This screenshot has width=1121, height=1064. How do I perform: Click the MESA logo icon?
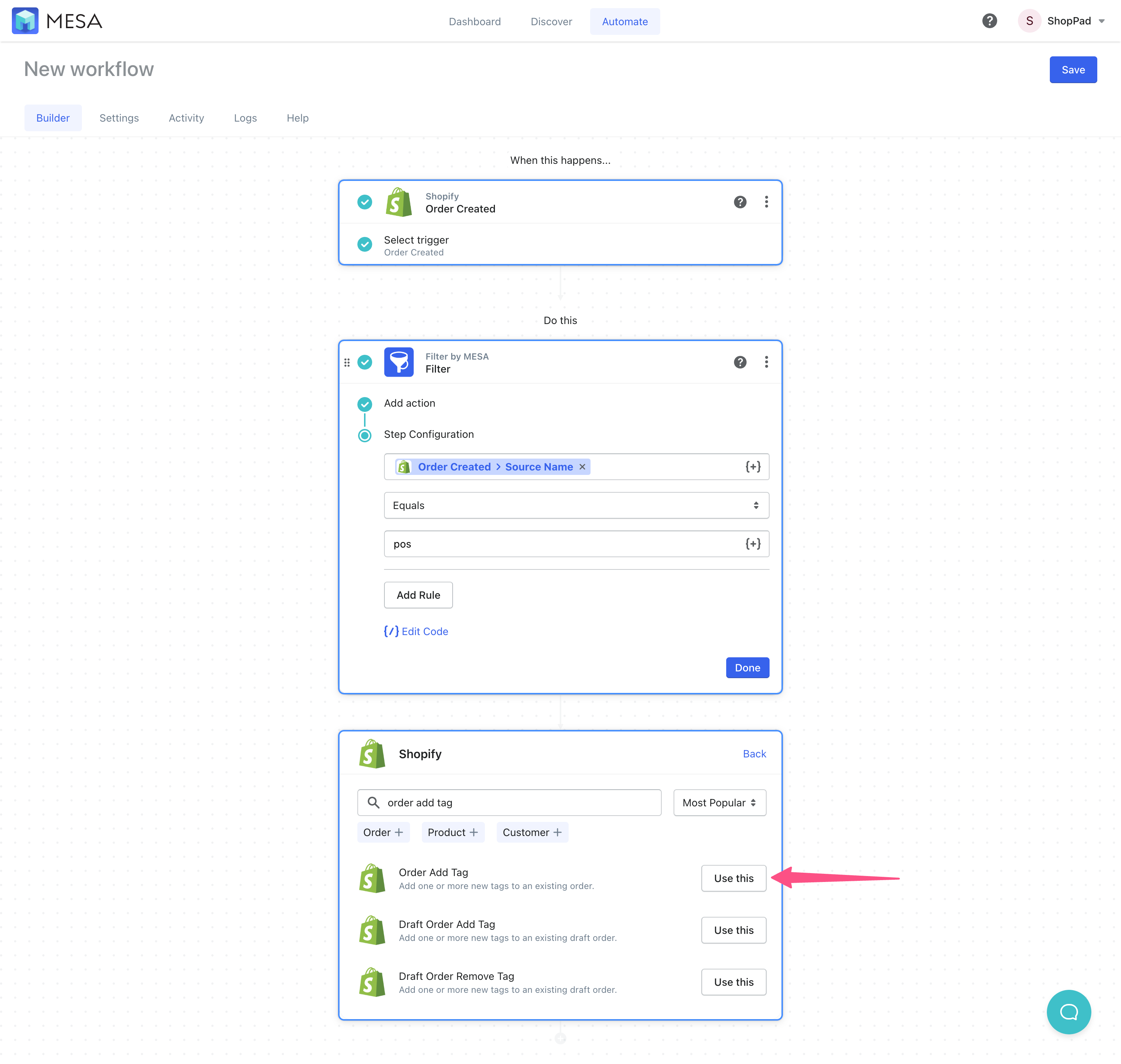(x=25, y=21)
